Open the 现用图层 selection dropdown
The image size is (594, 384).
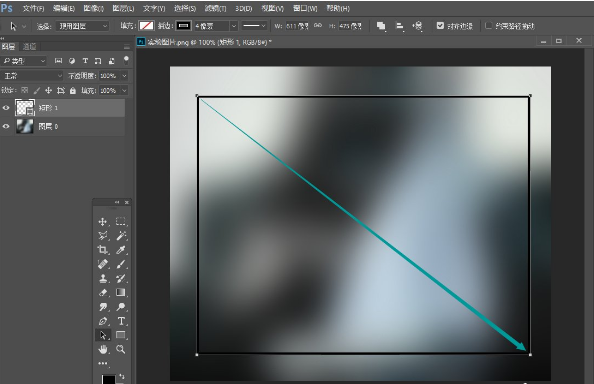tap(82, 26)
